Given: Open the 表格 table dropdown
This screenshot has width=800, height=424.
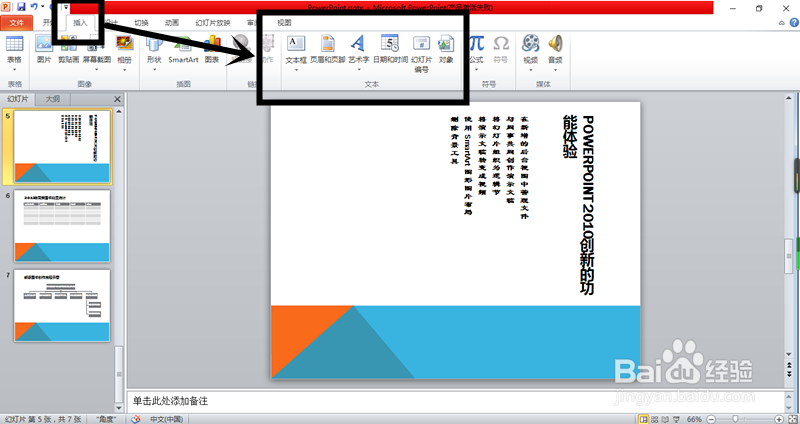Looking at the screenshot, I should click(x=14, y=69).
